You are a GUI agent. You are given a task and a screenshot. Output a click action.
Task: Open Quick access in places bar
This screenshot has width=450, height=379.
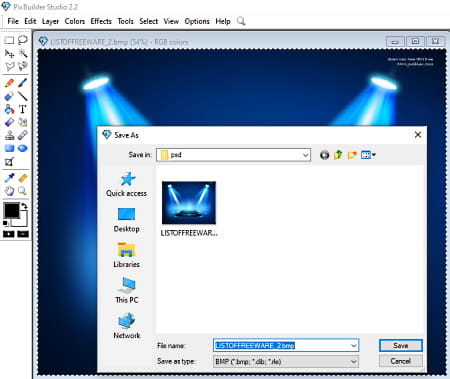tap(126, 184)
